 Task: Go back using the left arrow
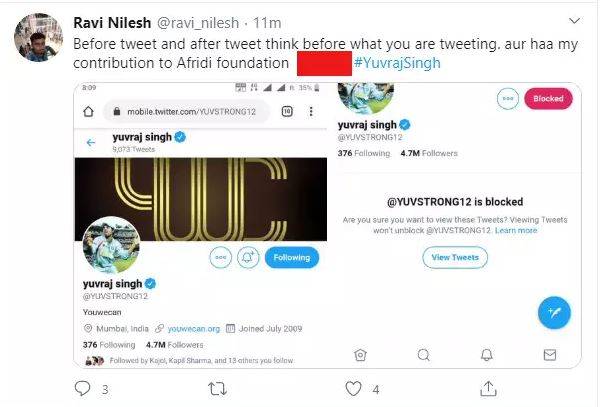click(x=91, y=143)
